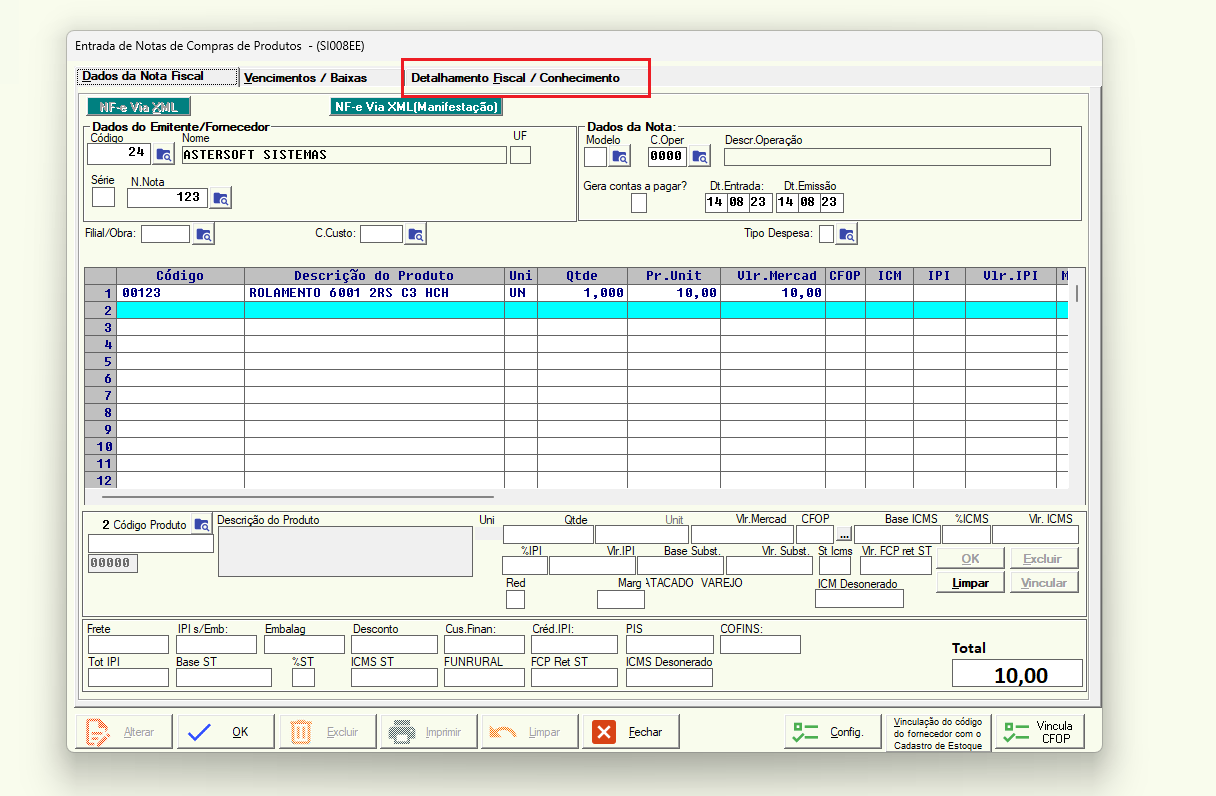
Task: Click the UF field
Action: (x=520, y=155)
